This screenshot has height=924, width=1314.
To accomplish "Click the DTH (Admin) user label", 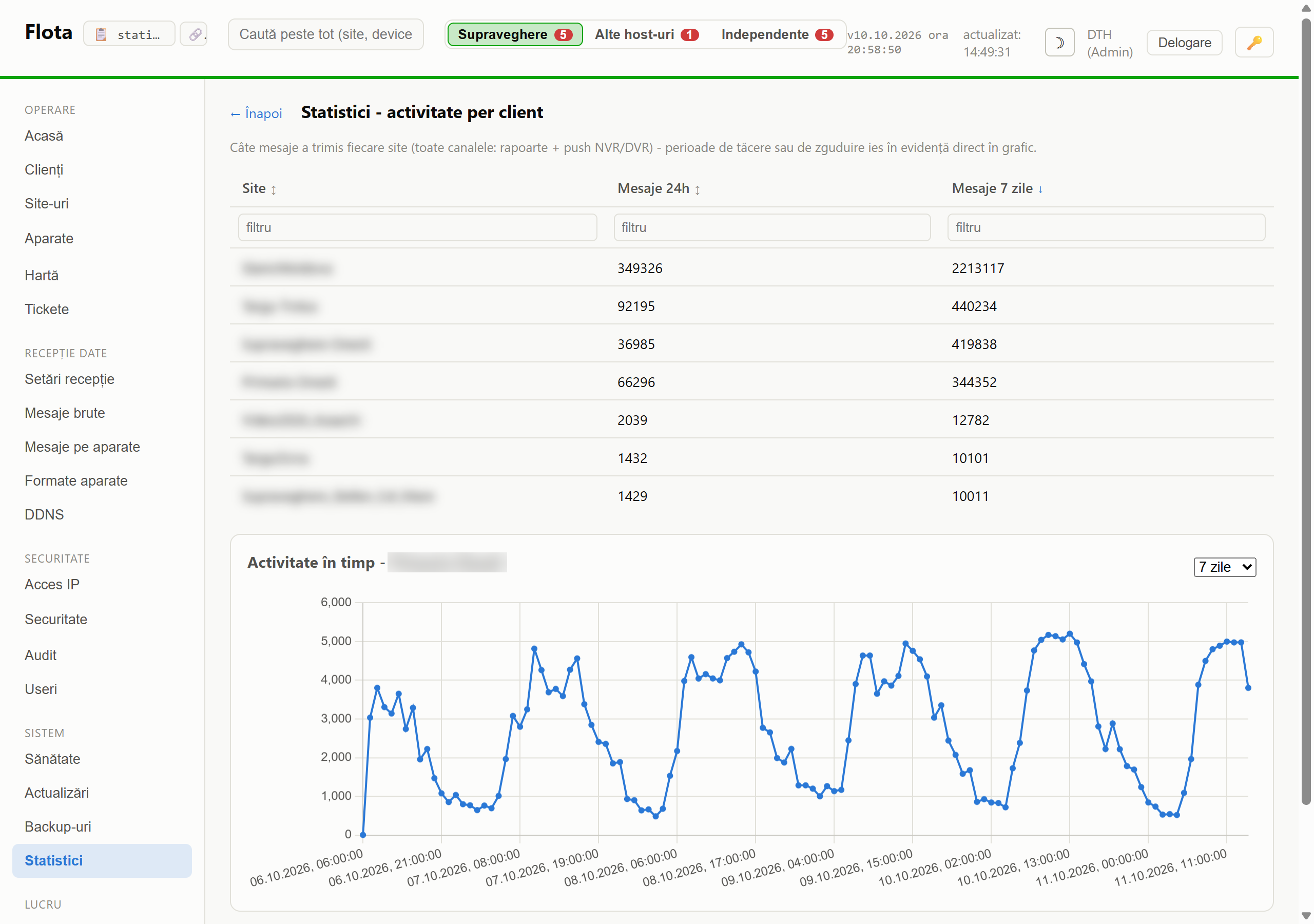I will point(1109,43).
